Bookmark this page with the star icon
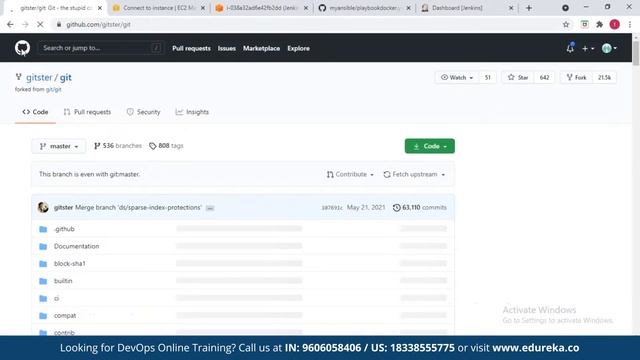Image resolution: width=640 pixels, height=360 pixels. (566, 24)
